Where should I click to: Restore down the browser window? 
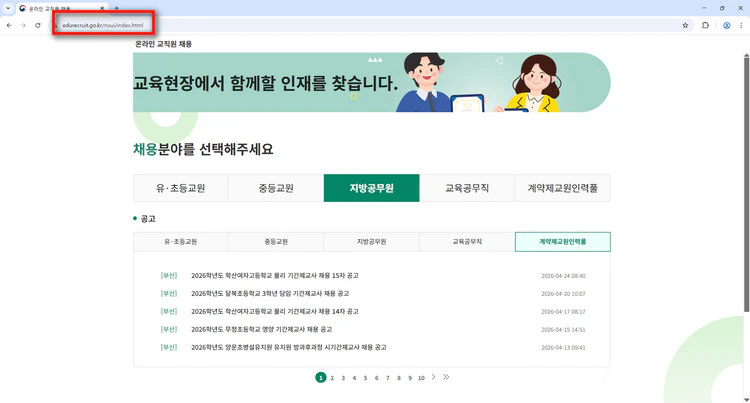coord(722,8)
